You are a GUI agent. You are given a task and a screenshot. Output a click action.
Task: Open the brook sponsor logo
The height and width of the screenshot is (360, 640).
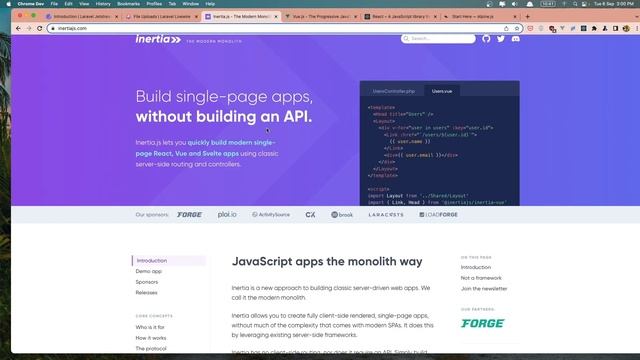[342, 215]
